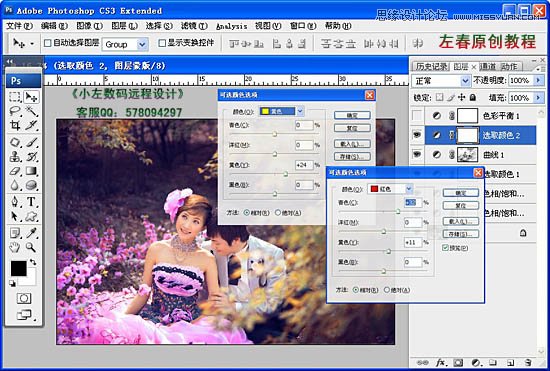Select the Path Selection arrow tool

tap(15, 216)
